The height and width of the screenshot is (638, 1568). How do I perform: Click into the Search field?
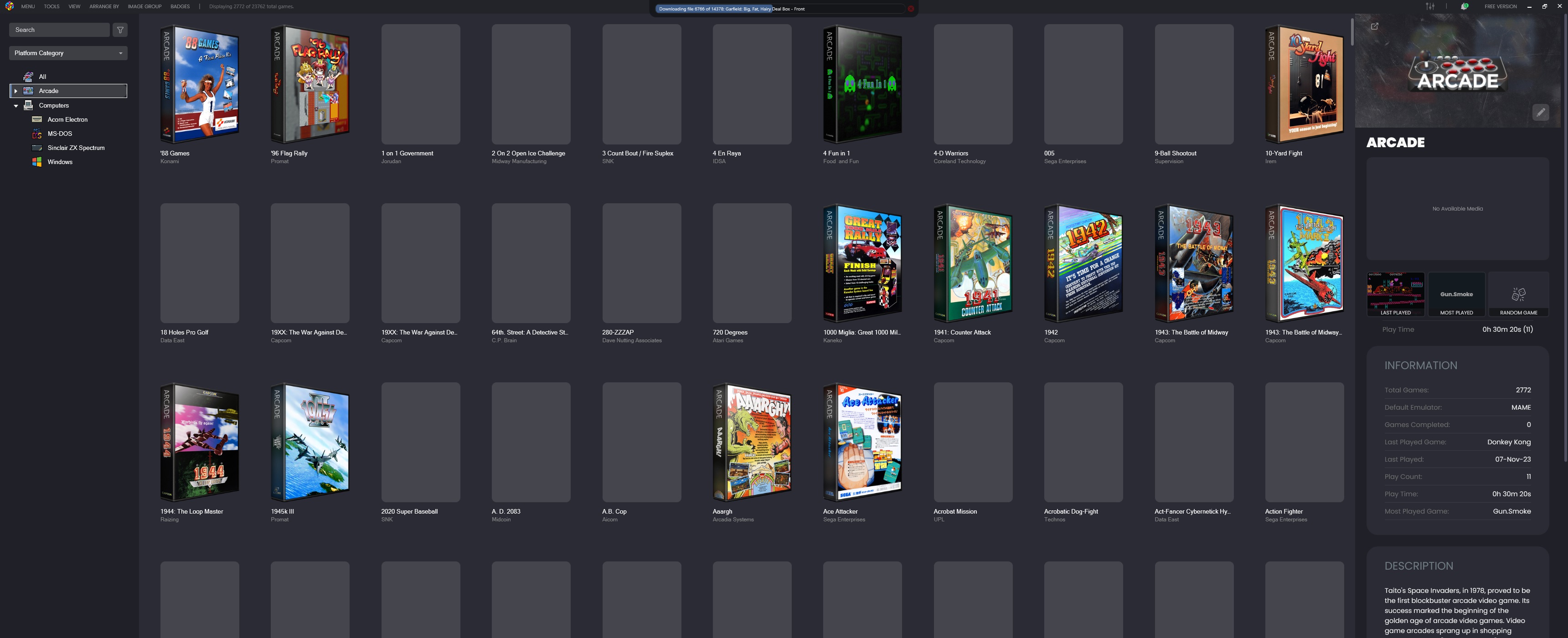point(59,30)
